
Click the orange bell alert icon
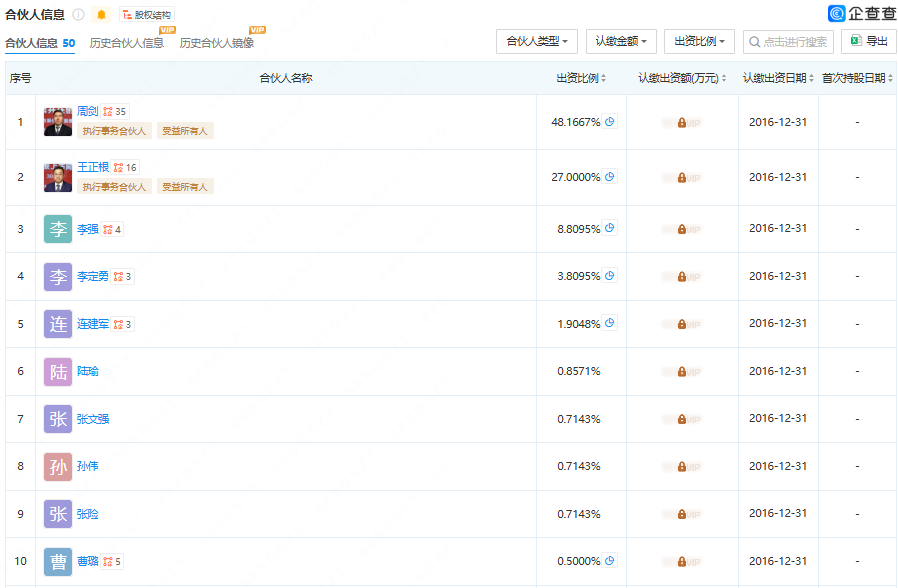101,15
